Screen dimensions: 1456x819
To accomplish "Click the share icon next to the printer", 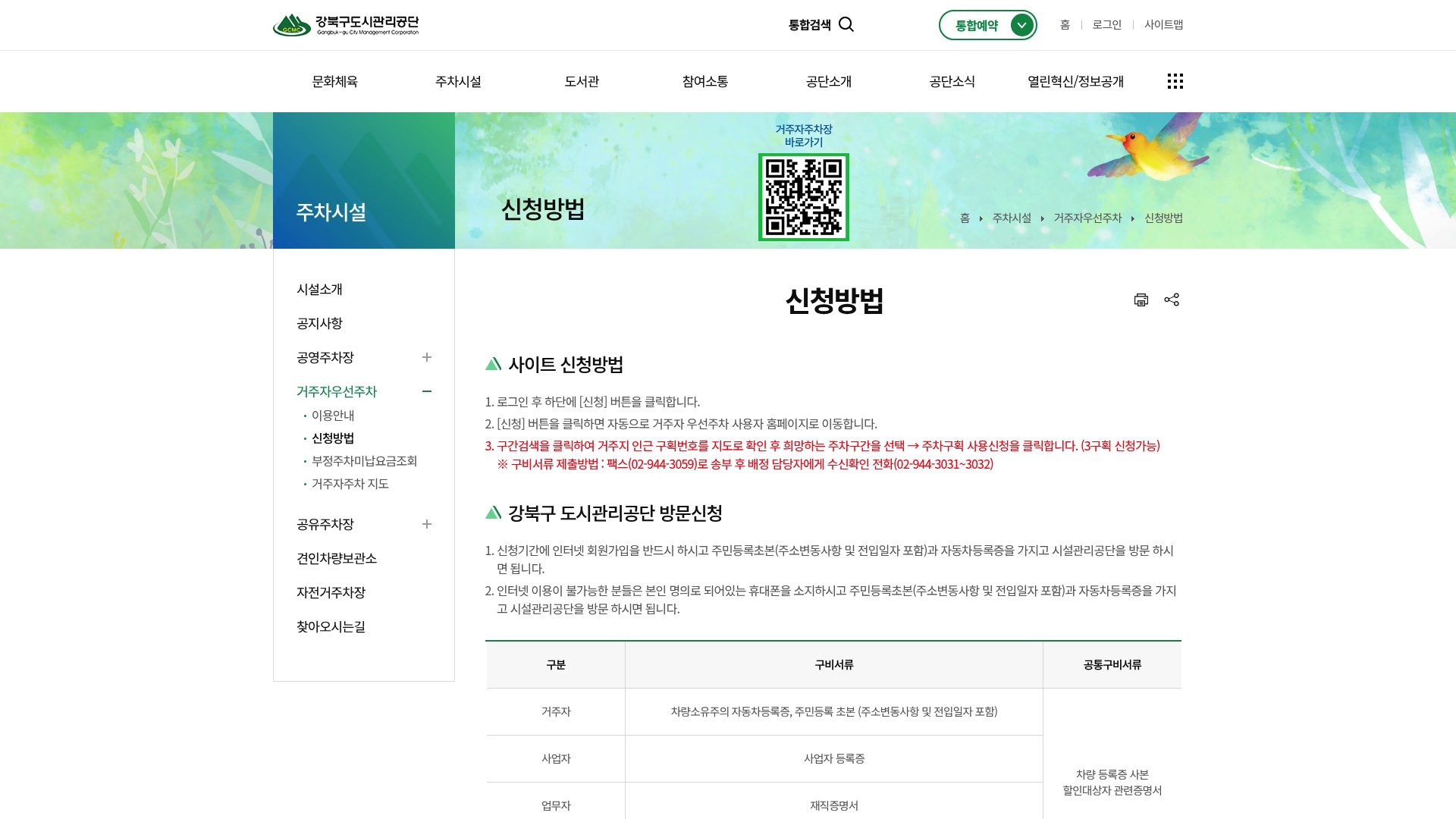I will pos(1172,300).
